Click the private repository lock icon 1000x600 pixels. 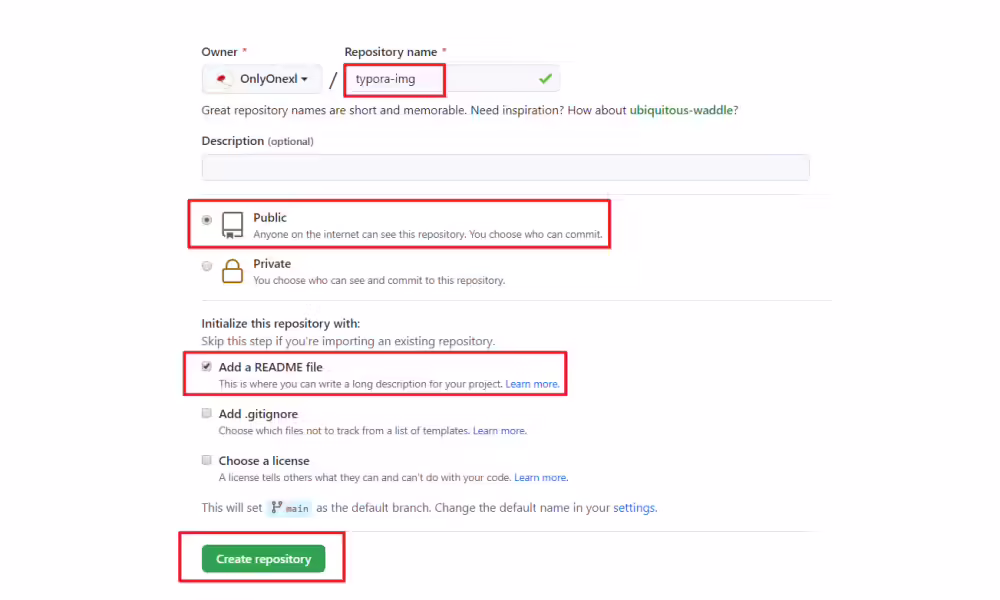click(x=232, y=271)
